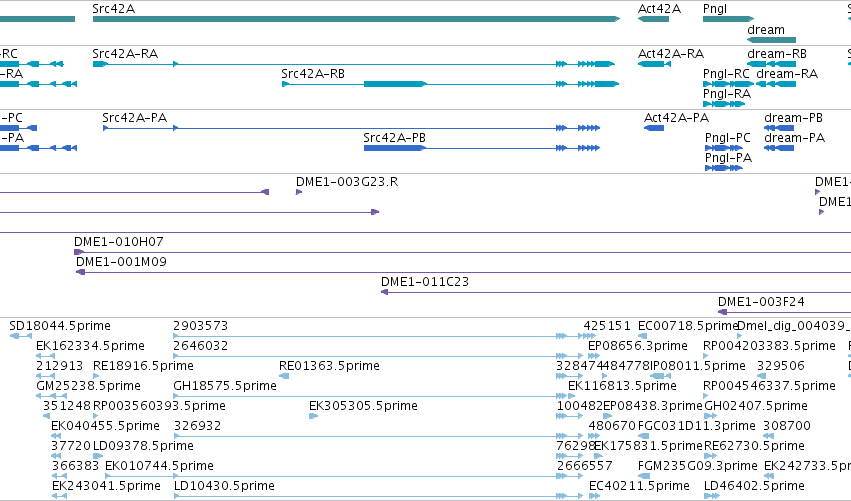Image resolution: width=851 pixels, height=501 pixels.
Task: Select the RE62730.5prime EST label
Action: click(754, 446)
